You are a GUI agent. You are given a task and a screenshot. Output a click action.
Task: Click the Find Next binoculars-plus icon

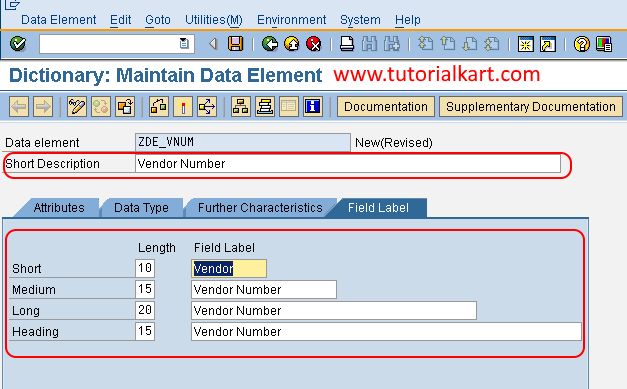(x=391, y=44)
